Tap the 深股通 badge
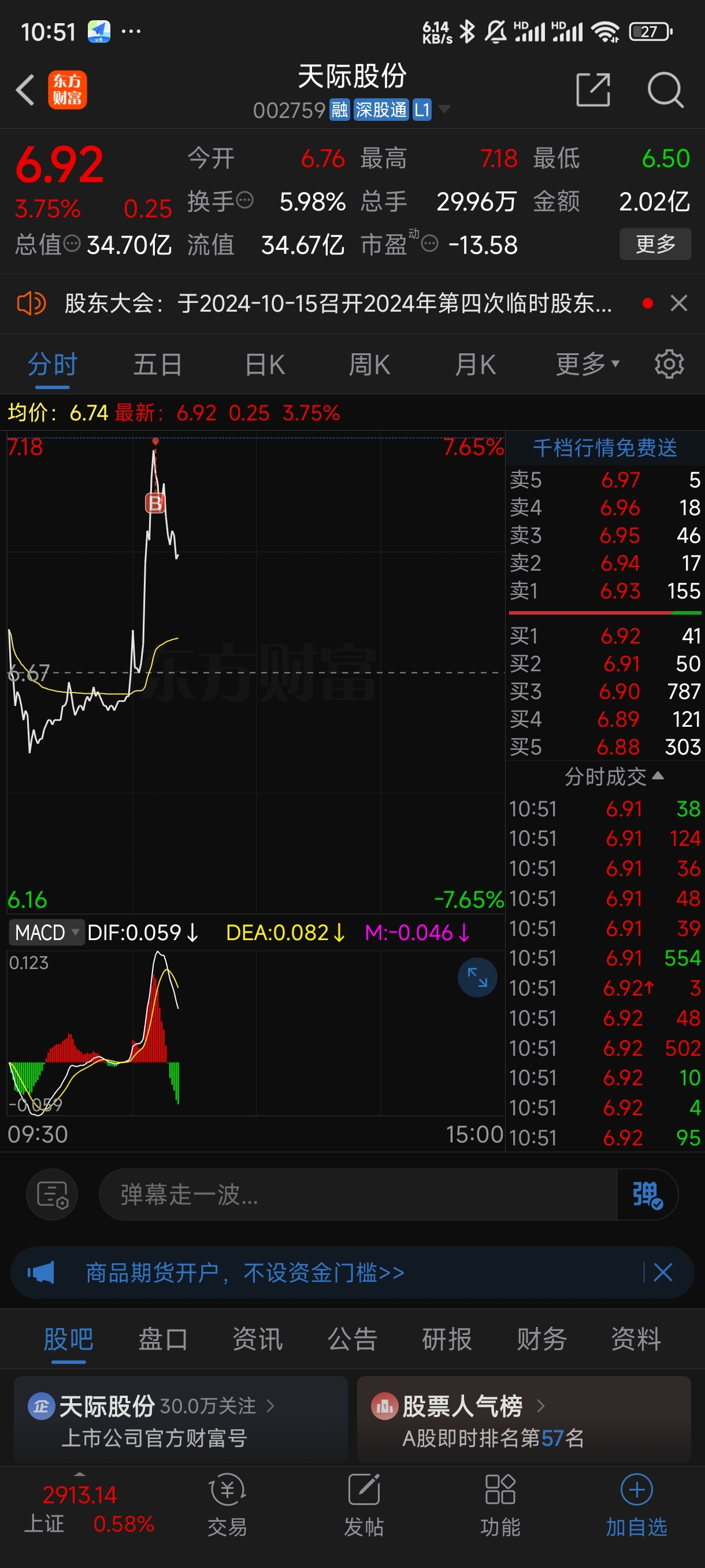705x1568 pixels. pyautogui.click(x=381, y=110)
